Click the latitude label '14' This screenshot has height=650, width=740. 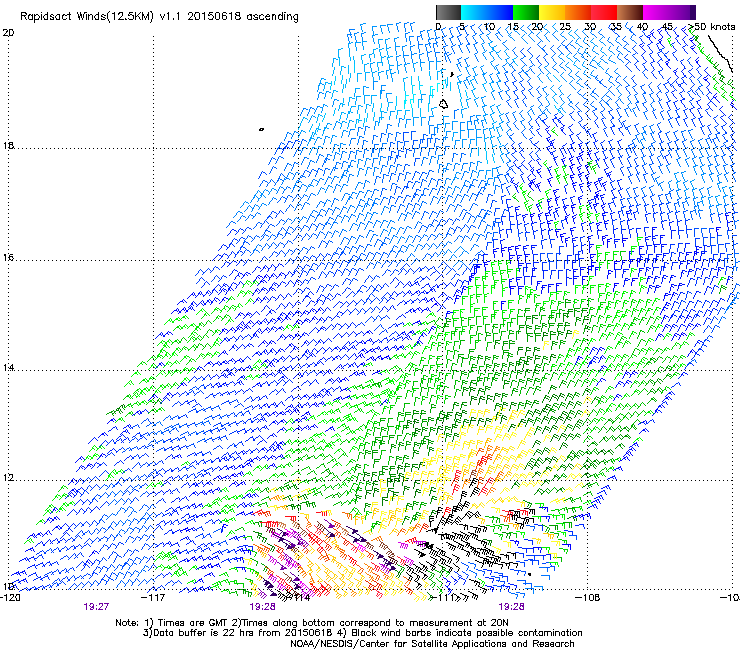click(8, 368)
